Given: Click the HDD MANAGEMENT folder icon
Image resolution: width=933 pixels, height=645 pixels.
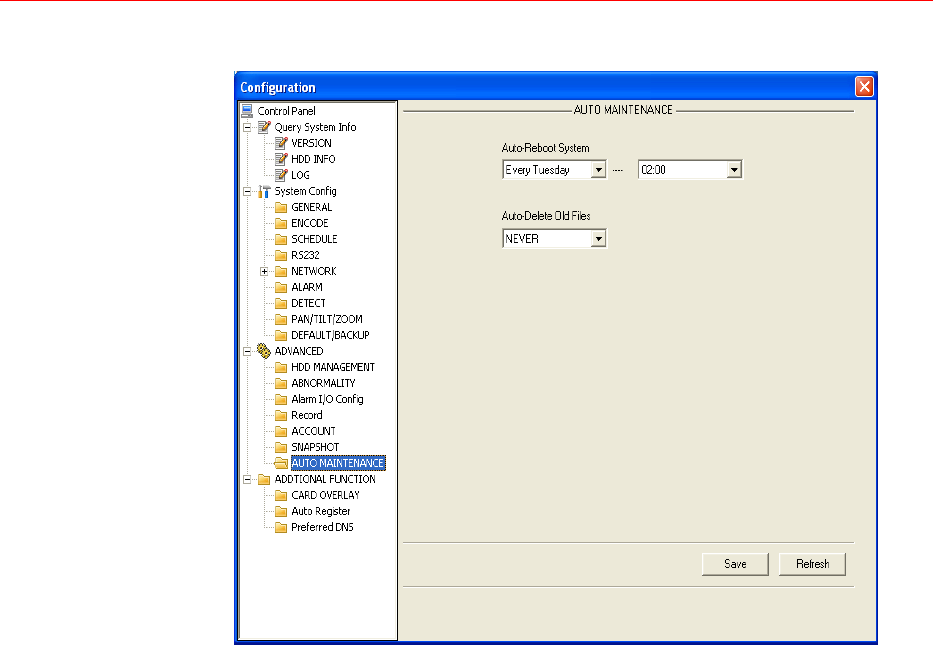Looking at the screenshot, I should [281, 368].
